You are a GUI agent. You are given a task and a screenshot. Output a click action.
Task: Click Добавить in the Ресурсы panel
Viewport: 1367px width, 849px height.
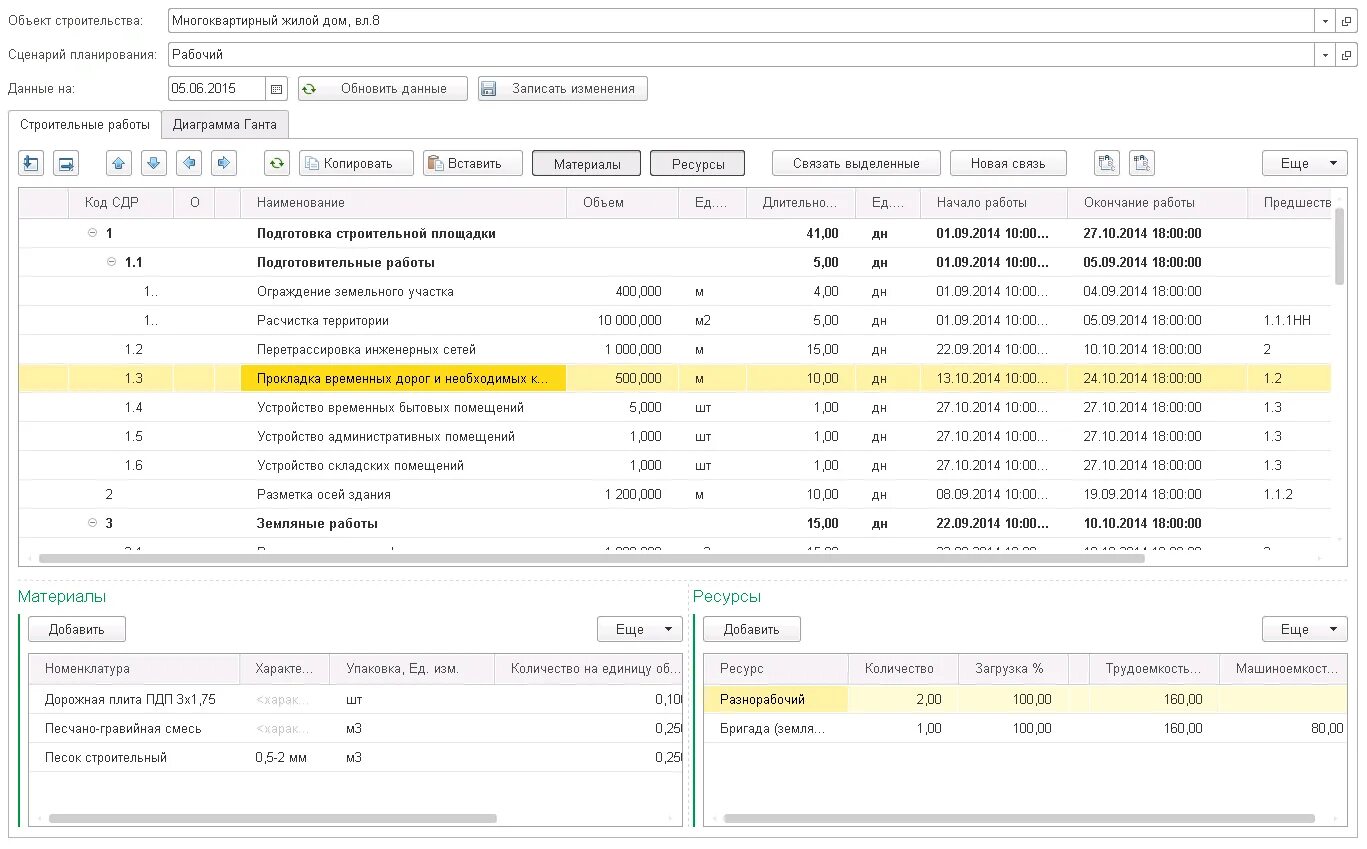752,629
